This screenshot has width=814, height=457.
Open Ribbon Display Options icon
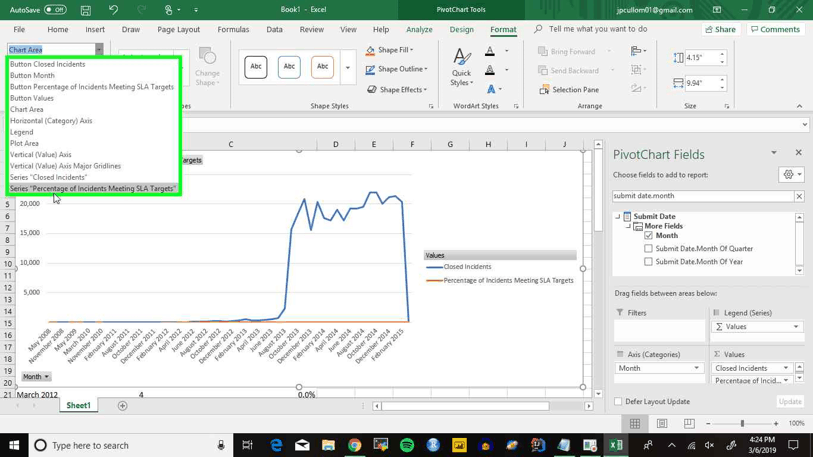point(717,10)
